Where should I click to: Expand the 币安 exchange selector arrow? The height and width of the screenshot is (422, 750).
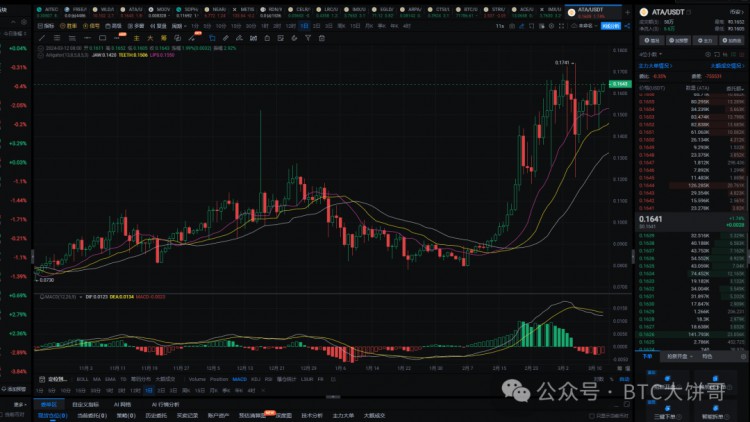coord(736,12)
